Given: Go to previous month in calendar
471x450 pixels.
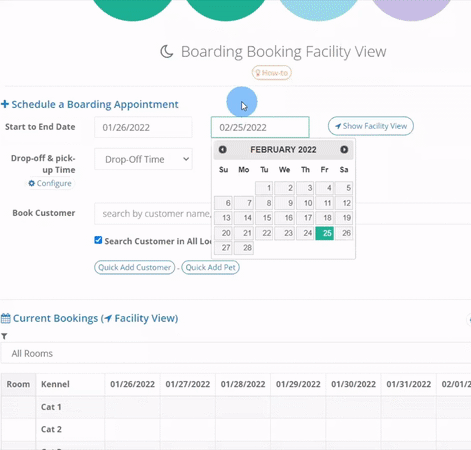Looking at the screenshot, I should point(223,150).
